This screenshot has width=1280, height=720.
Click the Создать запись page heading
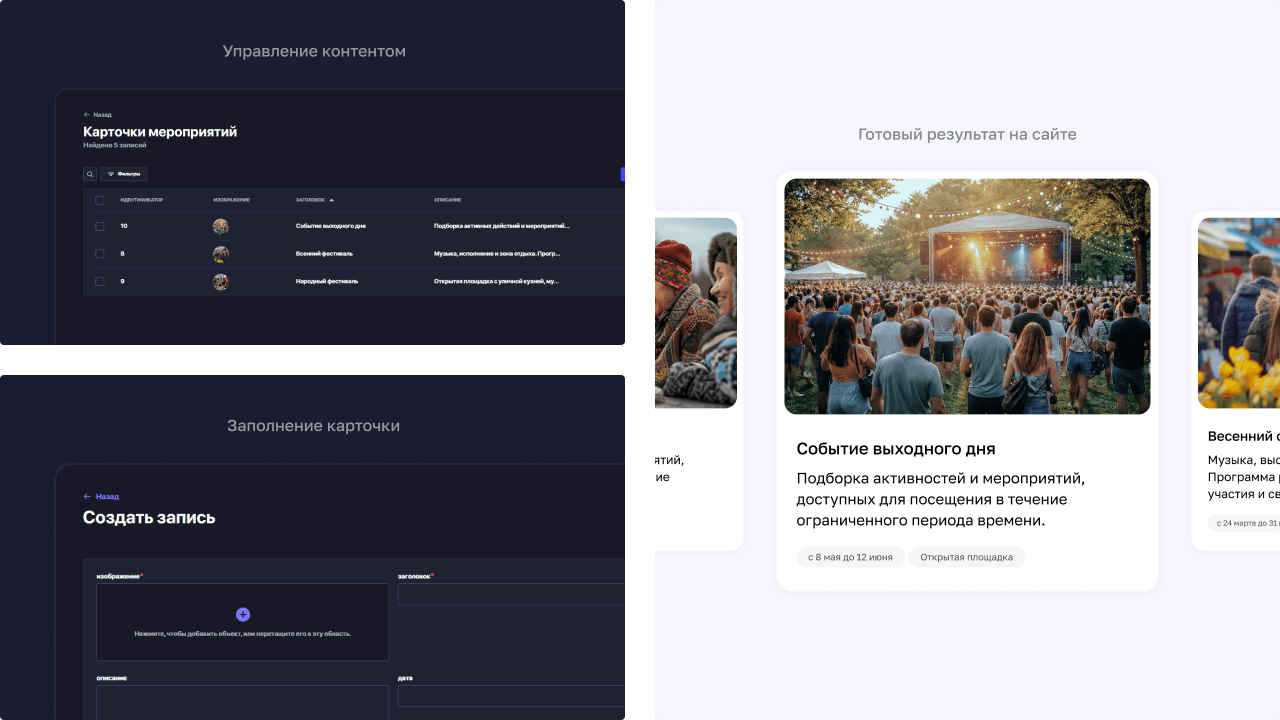[149, 518]
